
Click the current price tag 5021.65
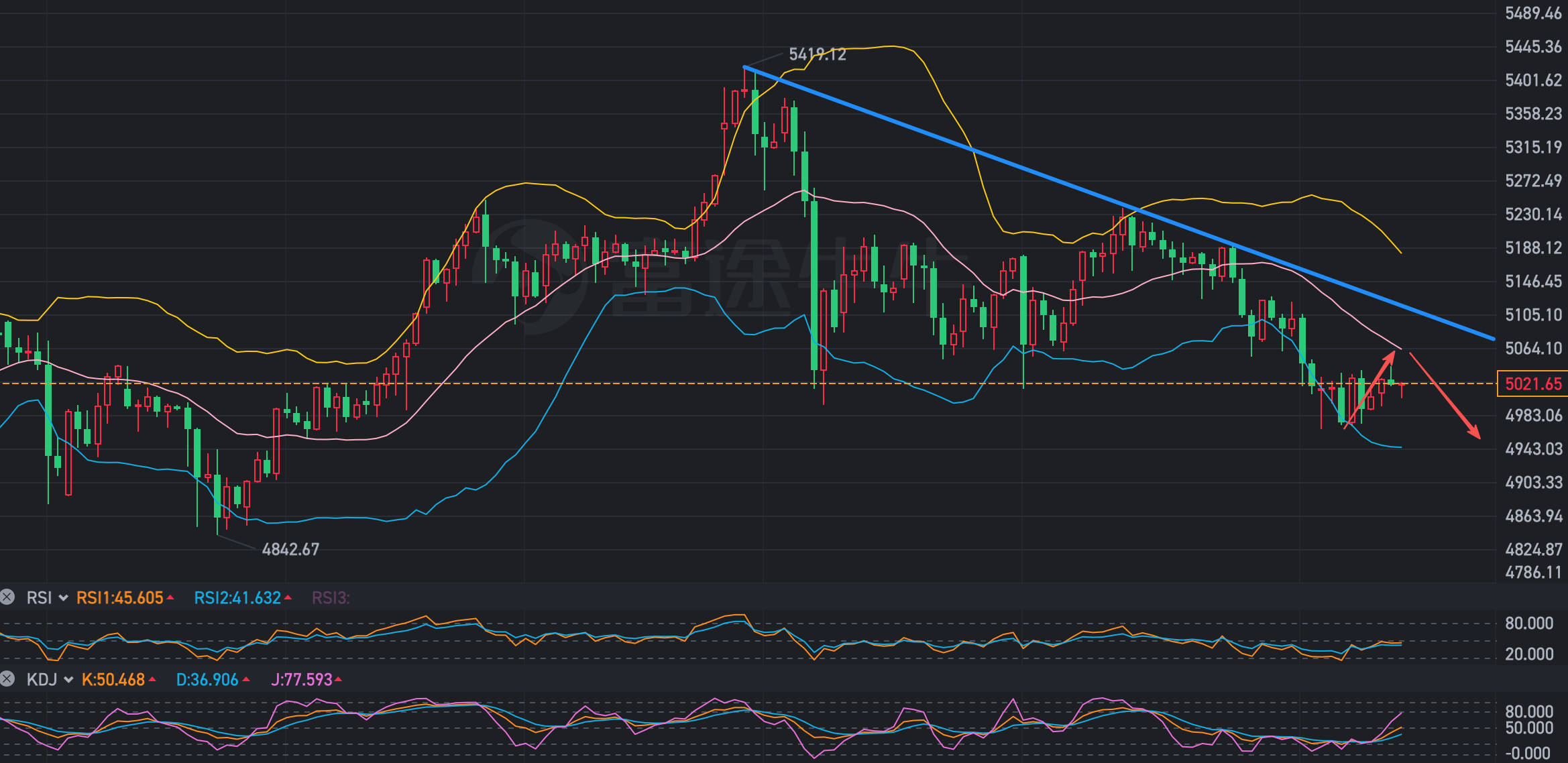tap(1532, 384)
